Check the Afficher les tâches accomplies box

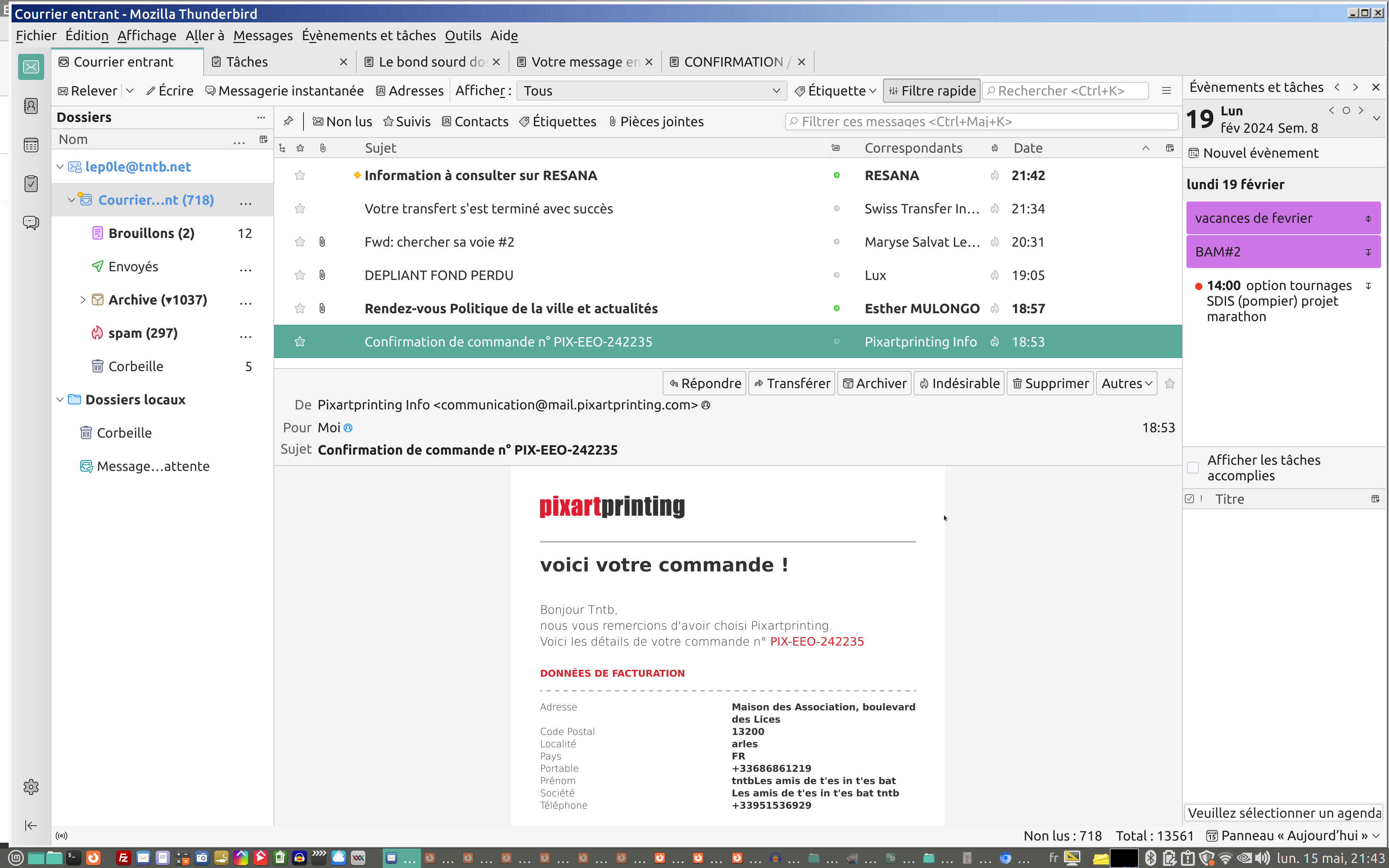click(1193, 467)
